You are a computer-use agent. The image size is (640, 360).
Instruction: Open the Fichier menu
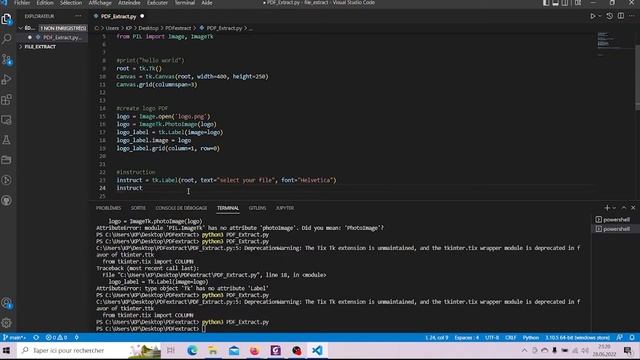(x=22, y=3)
